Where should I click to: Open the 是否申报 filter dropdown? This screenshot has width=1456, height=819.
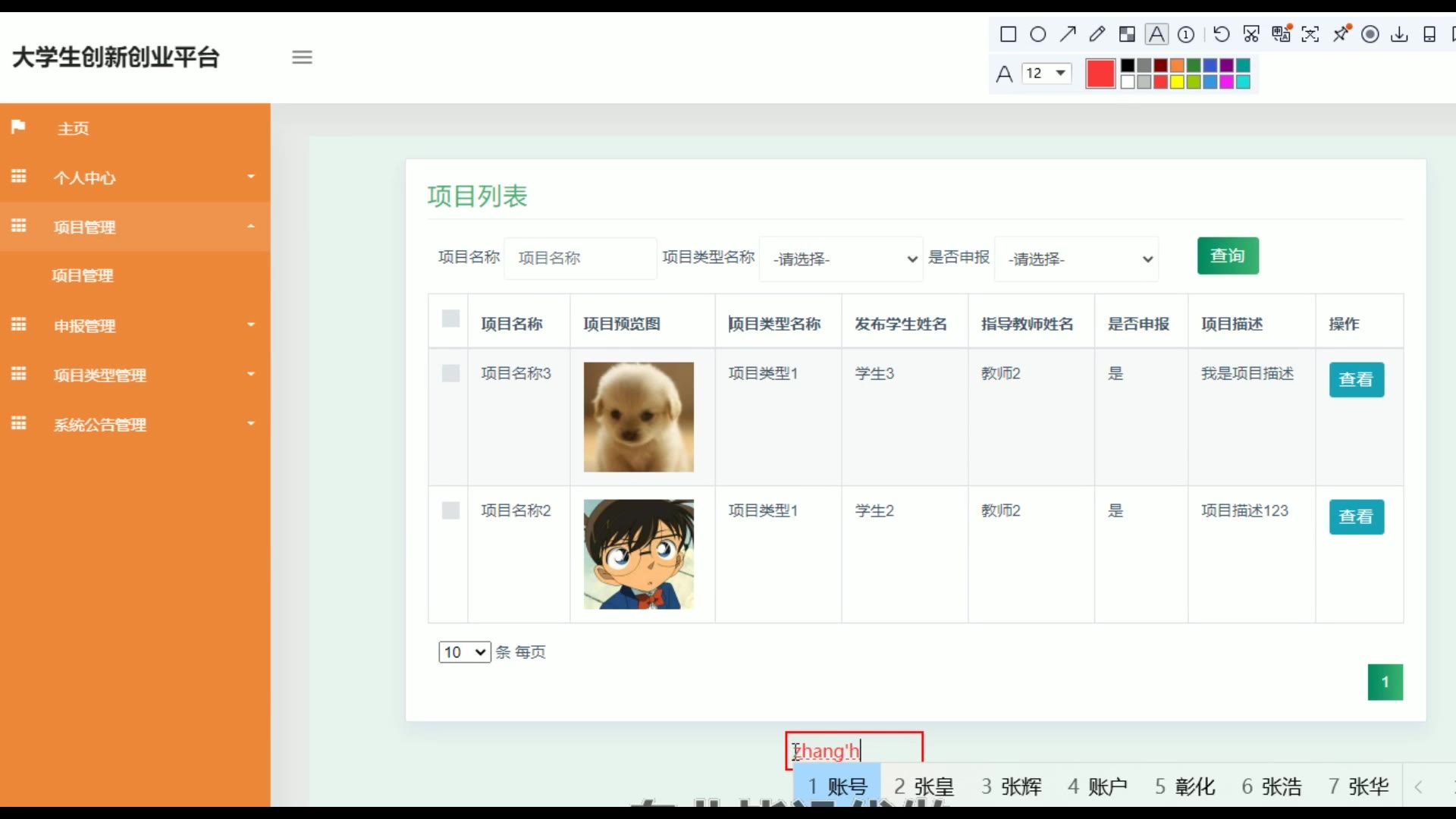point(1076,259)
